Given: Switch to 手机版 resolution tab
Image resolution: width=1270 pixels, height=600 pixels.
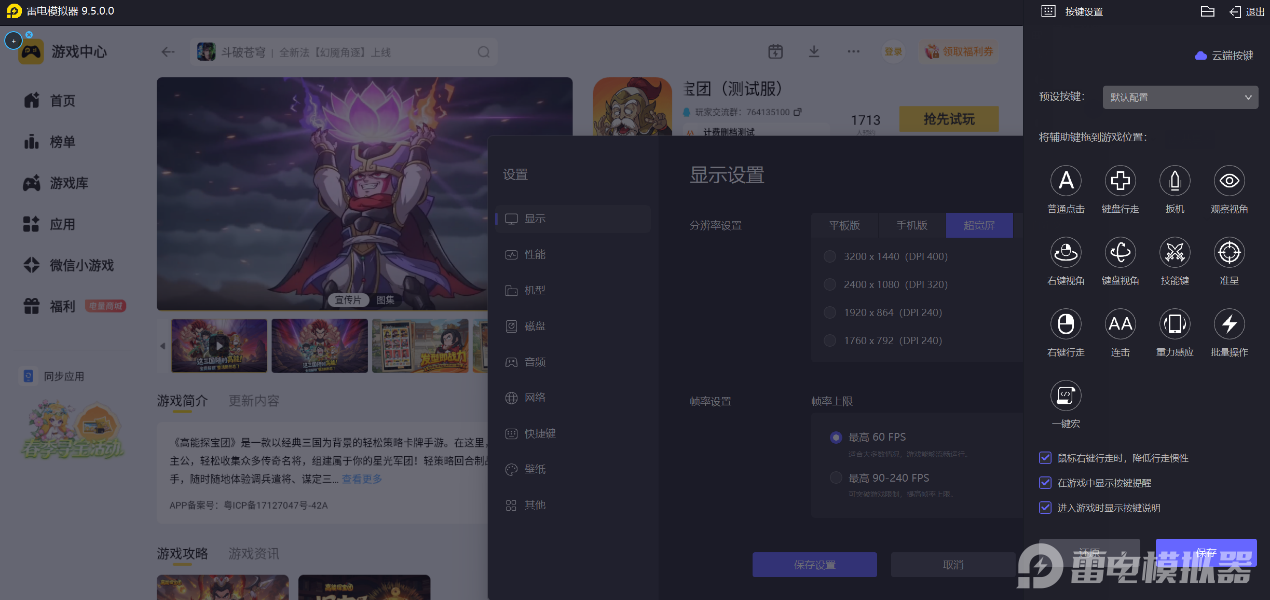Looking at the screenshot, I should pyautogui.click(x=912, y=226).
